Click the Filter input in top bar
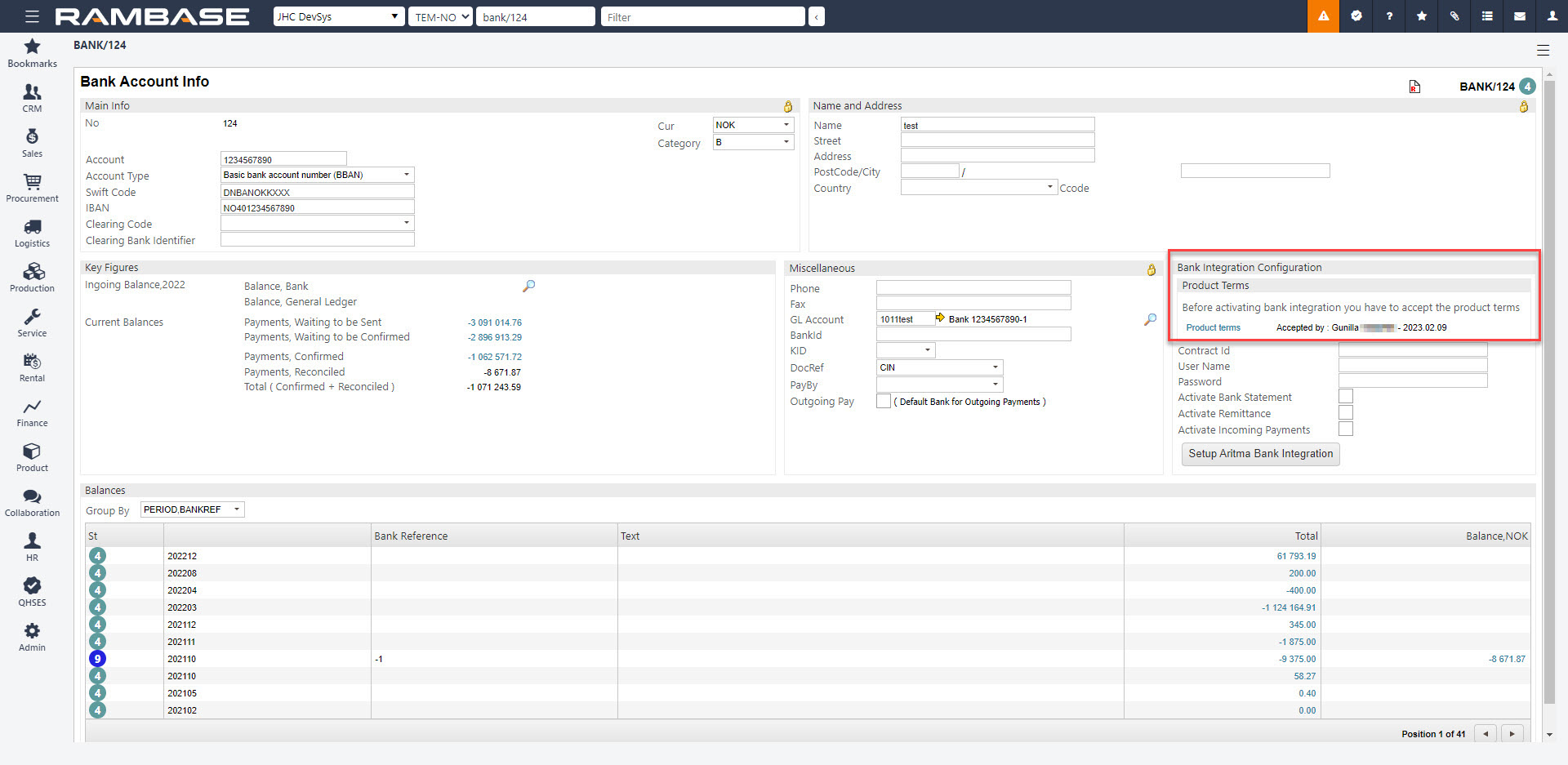Screen dimensions: 1568x765 [702, 16]
